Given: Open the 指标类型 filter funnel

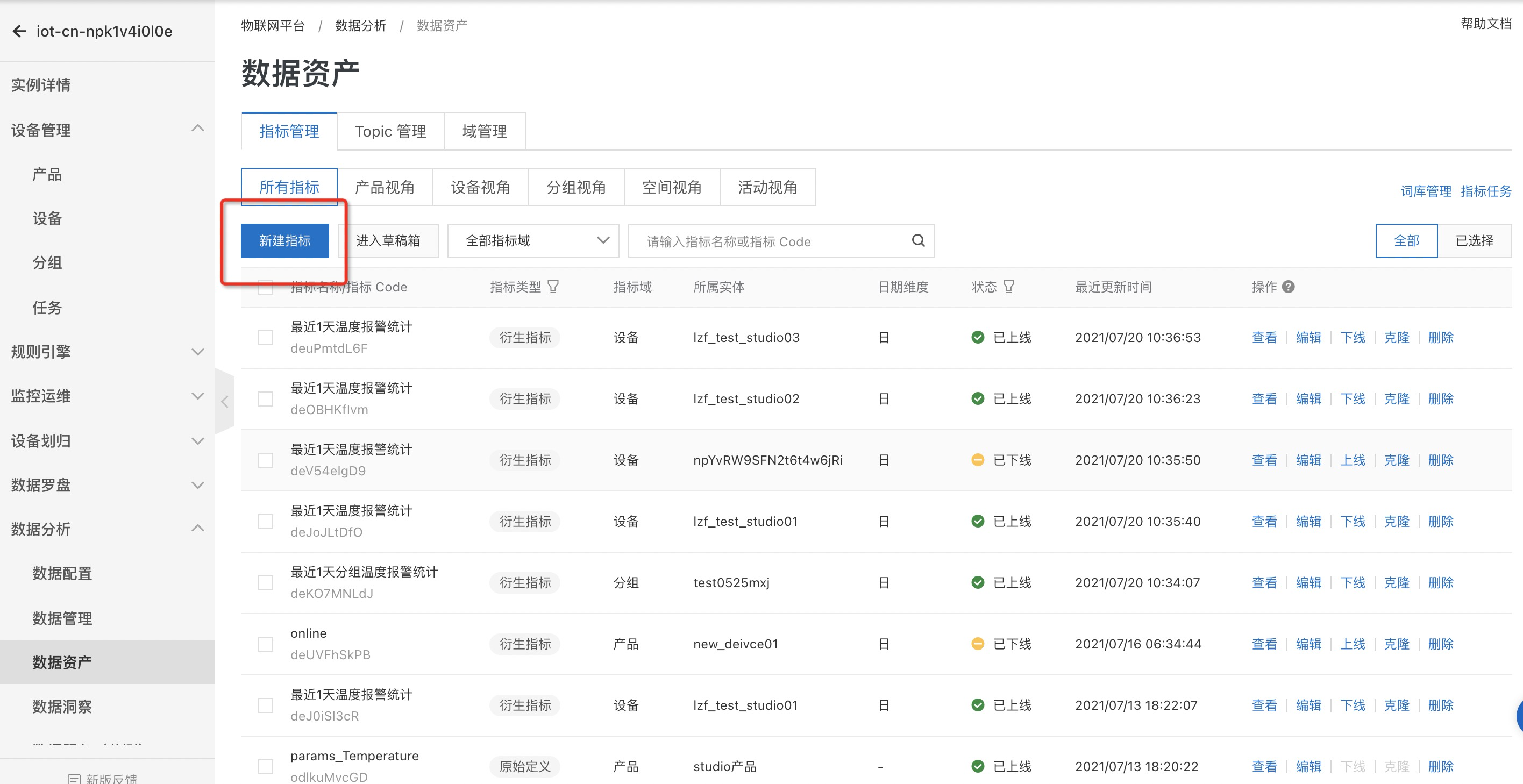Looking at the screenshot, I should (x=553, y=287).
